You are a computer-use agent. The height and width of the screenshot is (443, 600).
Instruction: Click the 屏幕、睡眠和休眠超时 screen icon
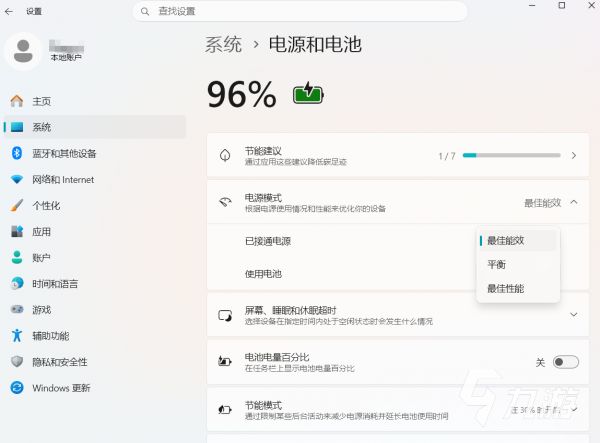pos(225,316)
